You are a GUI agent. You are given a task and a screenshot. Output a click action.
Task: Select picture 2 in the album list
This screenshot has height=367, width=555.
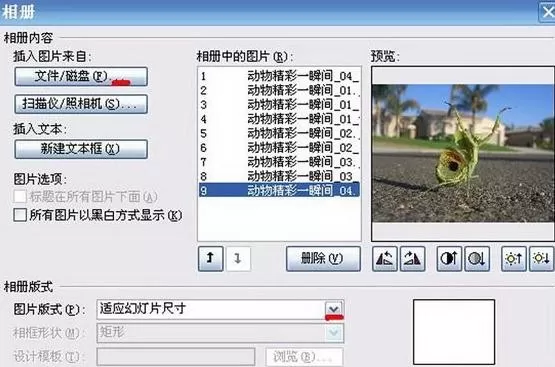click(x=279, y=91)
